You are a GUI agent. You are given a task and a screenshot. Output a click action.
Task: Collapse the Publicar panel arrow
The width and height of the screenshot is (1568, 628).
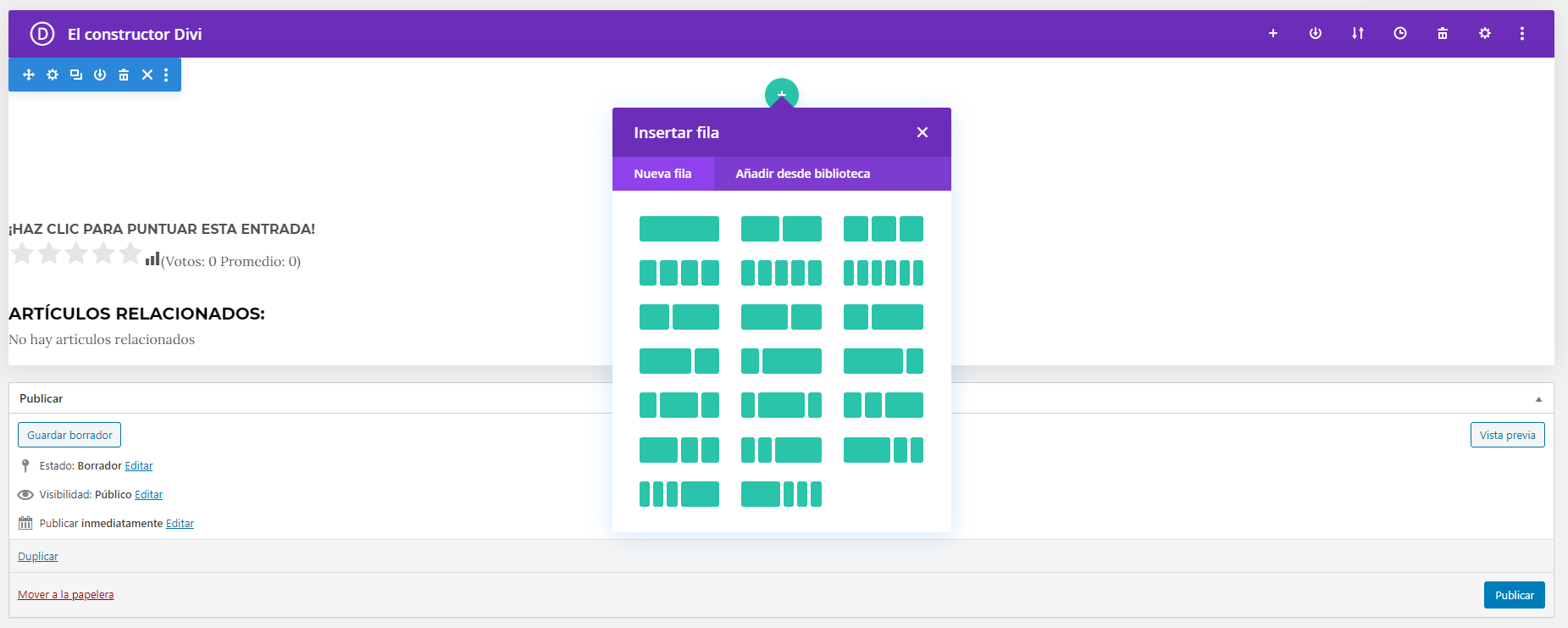coord(1538,399)
